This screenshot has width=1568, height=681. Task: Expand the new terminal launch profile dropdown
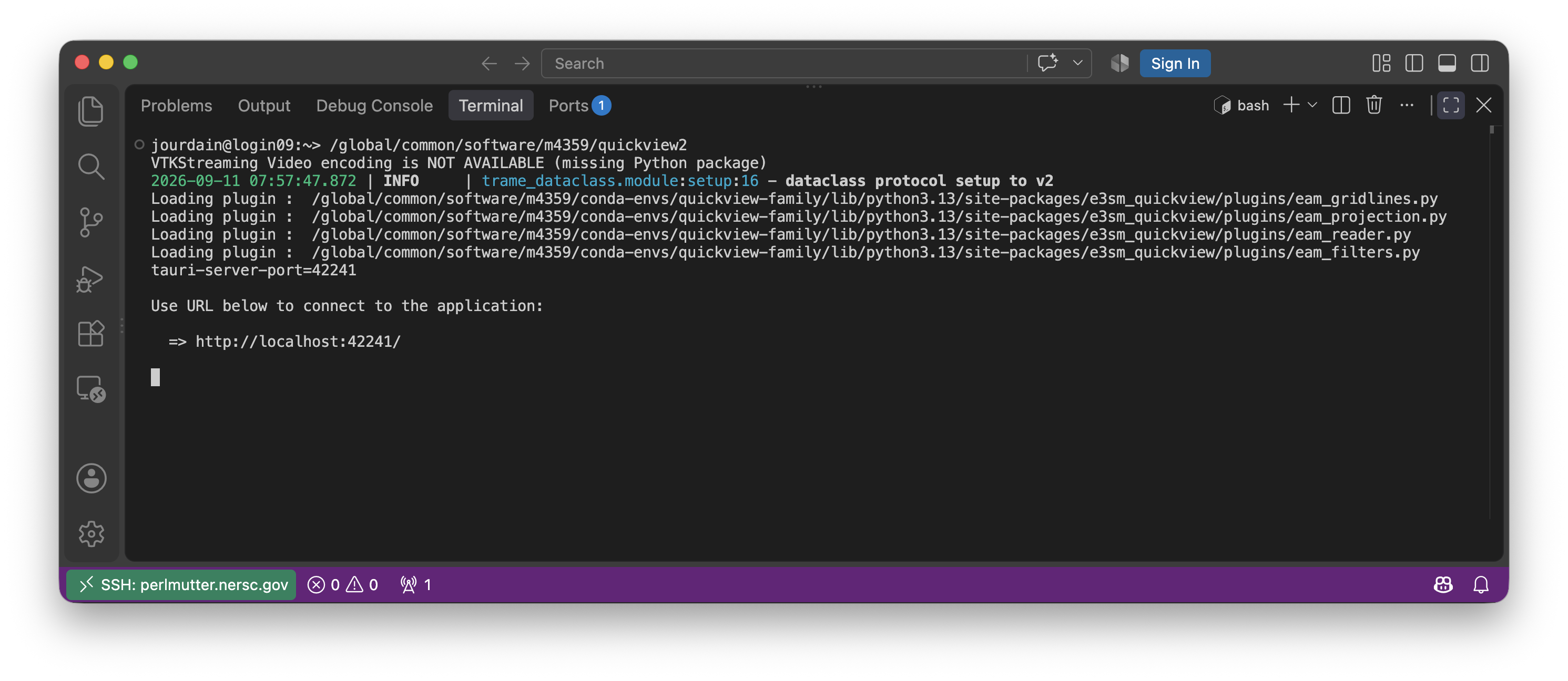1312,105
